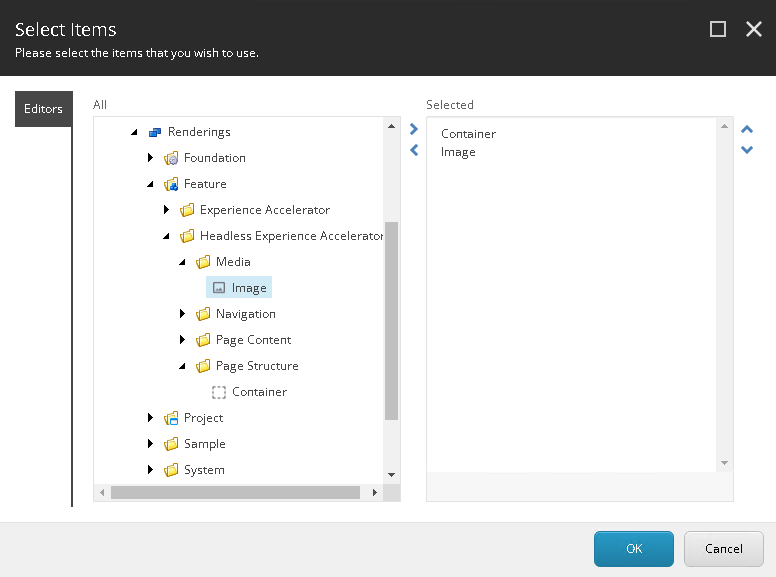Click the System folder icon
776x577 pixels.
(x=171, y=470)
